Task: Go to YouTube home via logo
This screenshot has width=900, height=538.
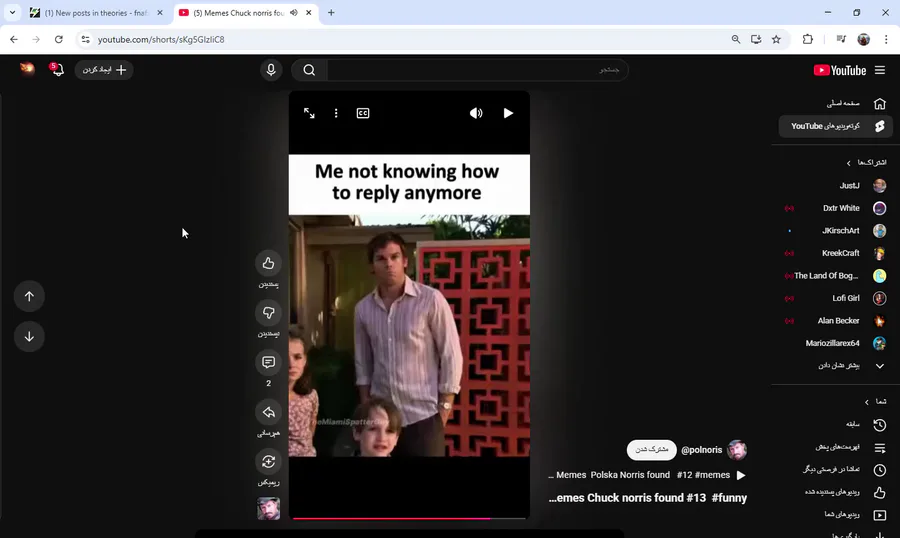Action: pos(840,70)
